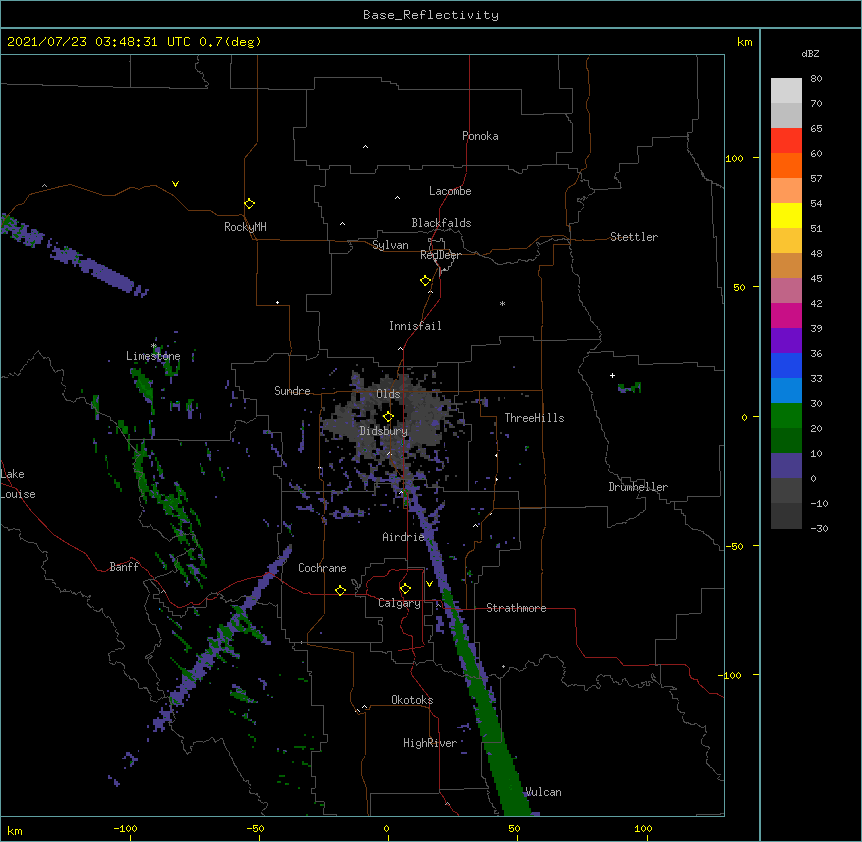The width and height of the screenshot is (862, 842).
Task: Click the RockyMH label
Action: 245,226
